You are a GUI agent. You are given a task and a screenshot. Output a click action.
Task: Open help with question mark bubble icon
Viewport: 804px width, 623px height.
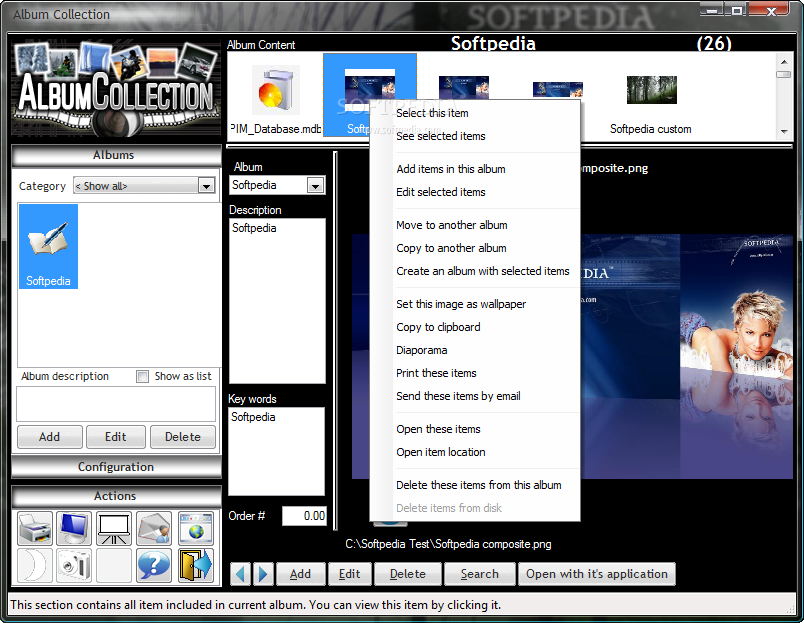click(154, 565)
